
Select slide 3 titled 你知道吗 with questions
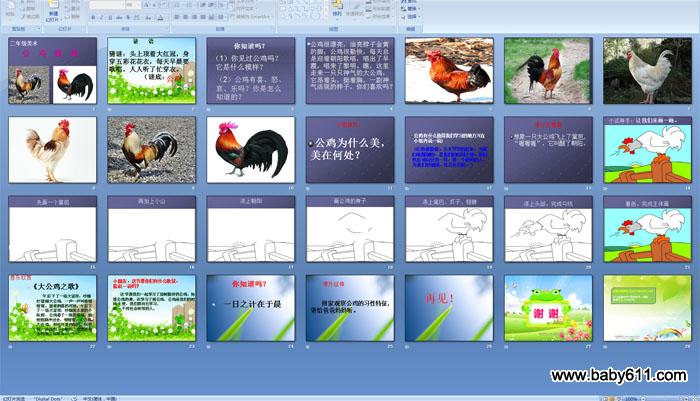[250, 71]
